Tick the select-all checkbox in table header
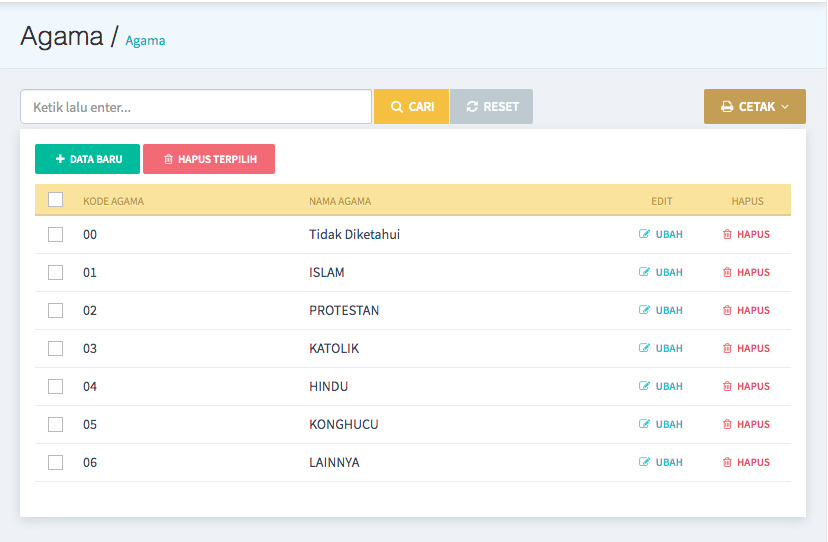 click(56, 200)
